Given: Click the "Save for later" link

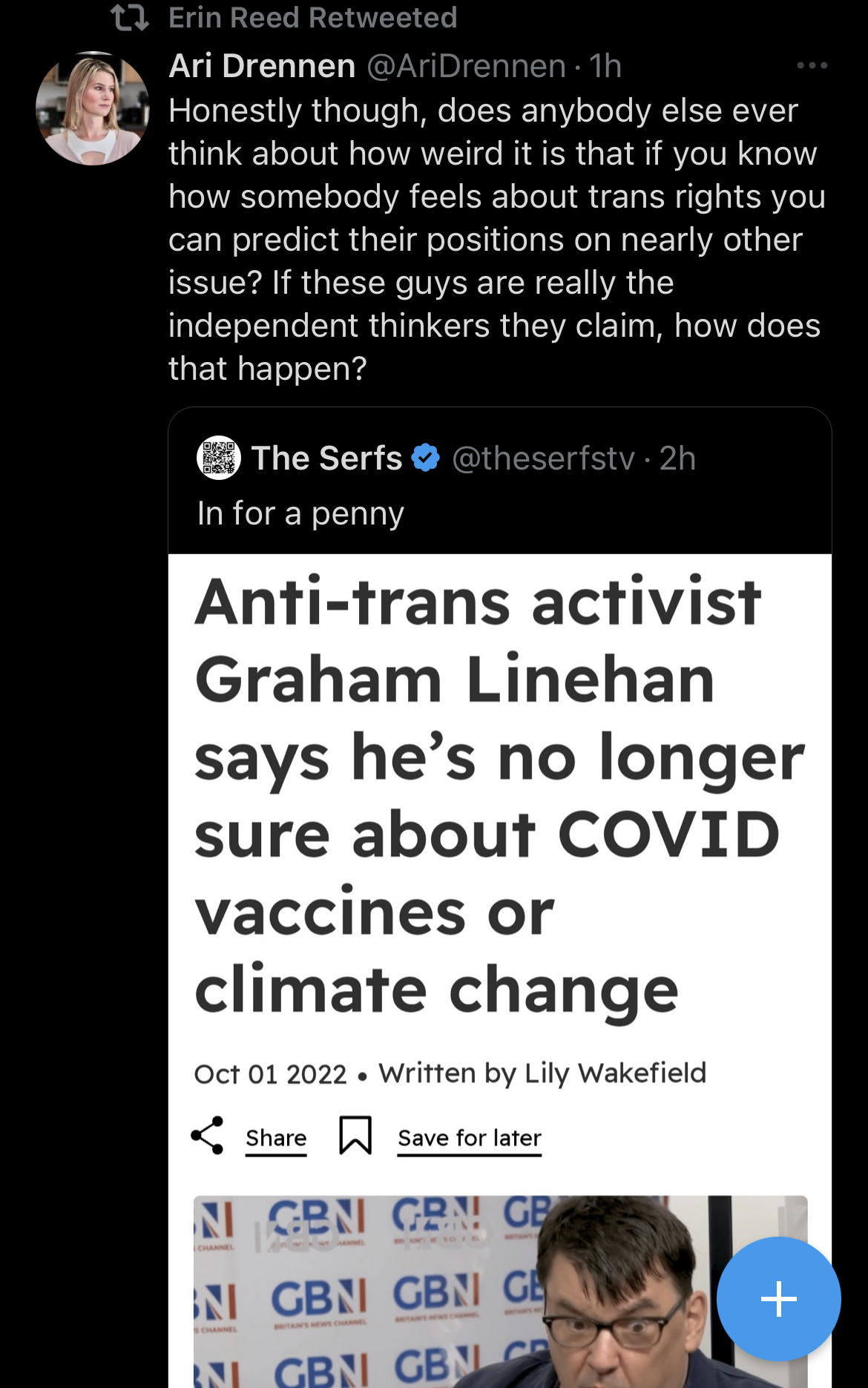Looking at the screenshot, I should (470, 1138).
